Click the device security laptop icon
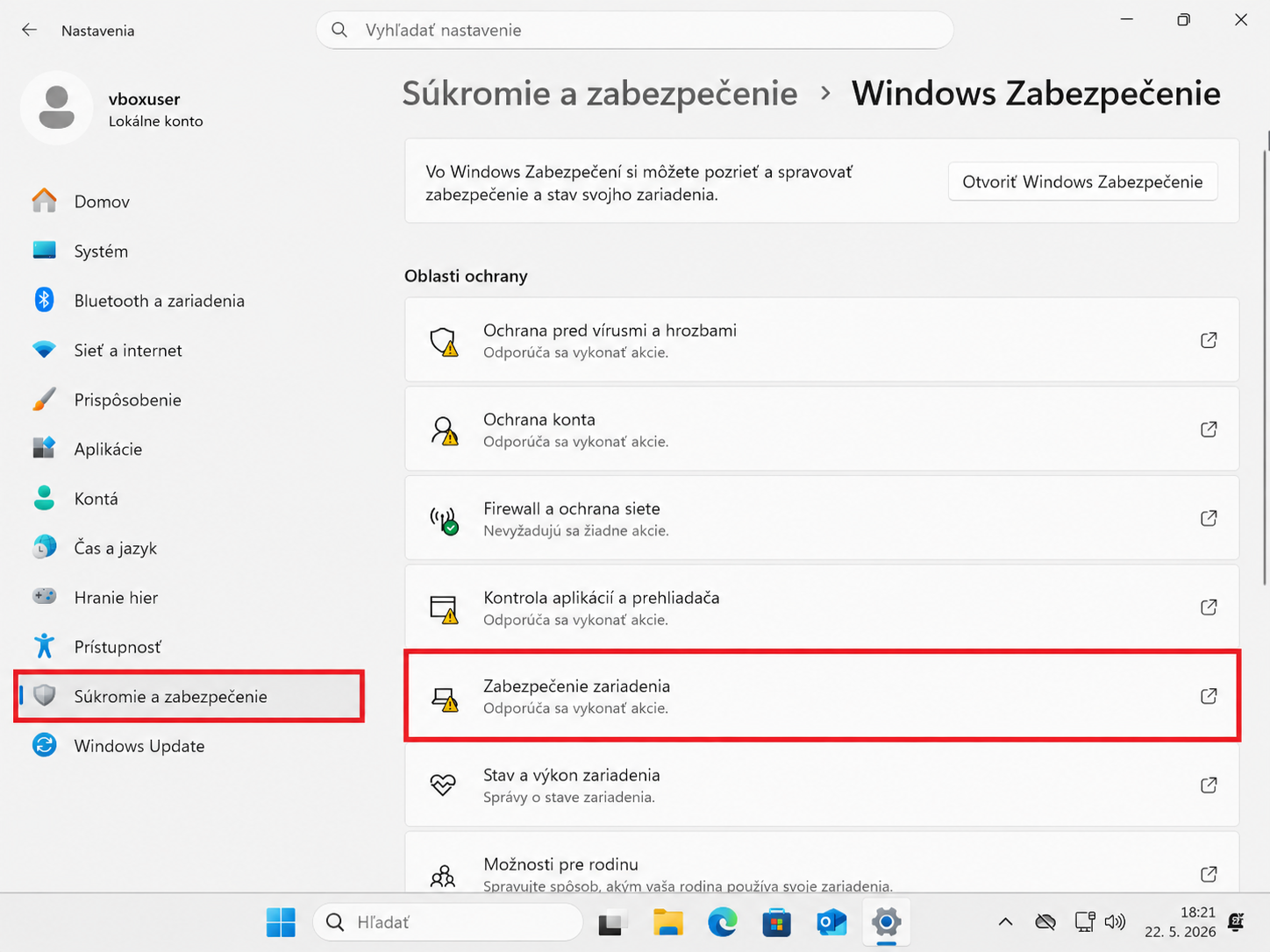 pyautogui.click(x=444, y=698)
